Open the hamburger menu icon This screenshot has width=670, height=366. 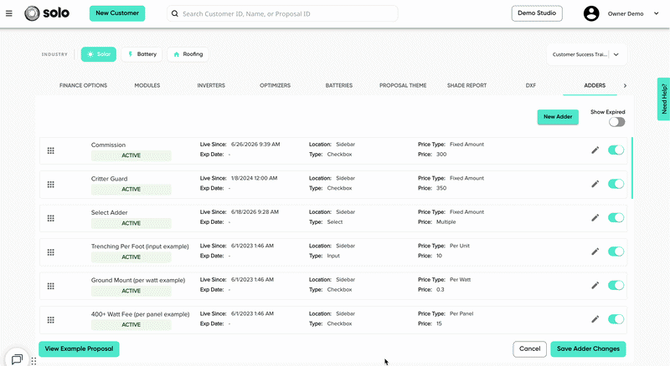click(9, 14)
